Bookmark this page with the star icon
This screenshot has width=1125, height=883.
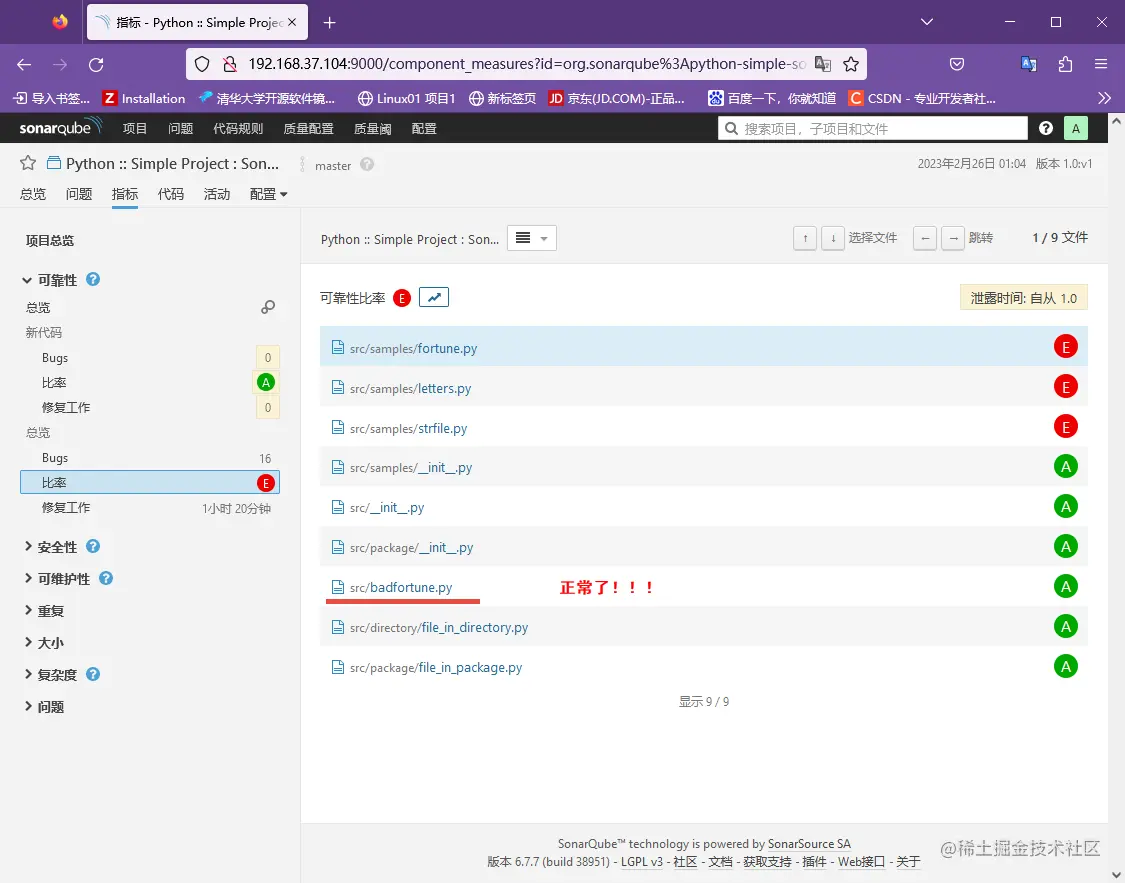click(x=851, y=65)
